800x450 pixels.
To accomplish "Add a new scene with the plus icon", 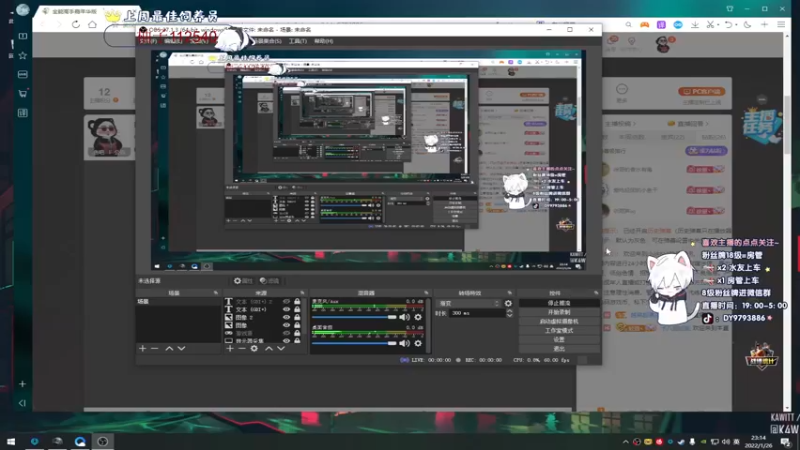I will pos(142,348).
